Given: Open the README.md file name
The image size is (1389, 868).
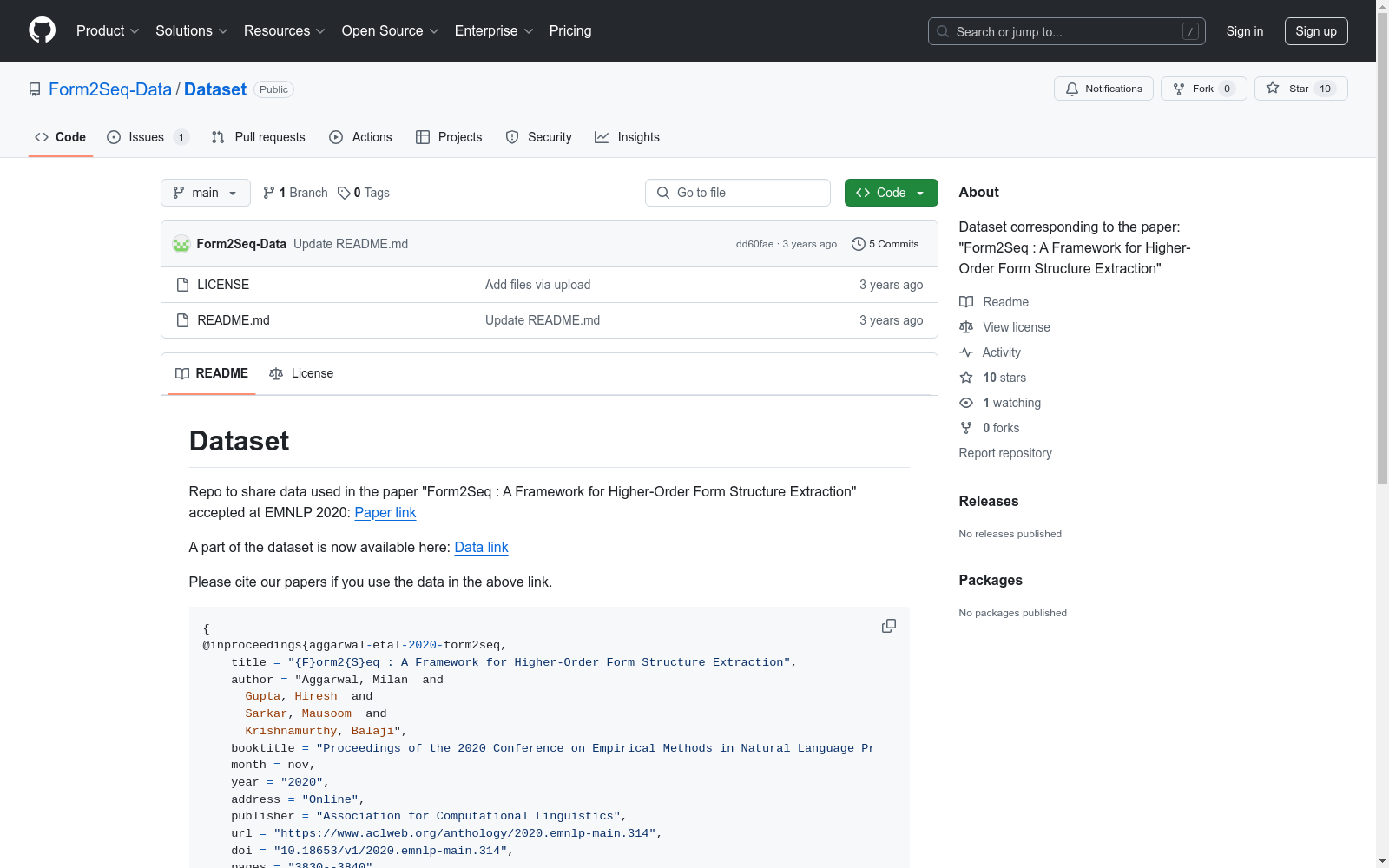Looking at the screenshot, I should 234,320.
